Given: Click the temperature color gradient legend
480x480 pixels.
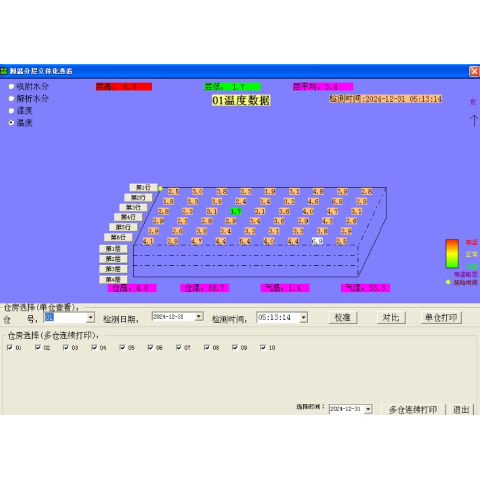Looking at the screenshot, I should point(452,254).
